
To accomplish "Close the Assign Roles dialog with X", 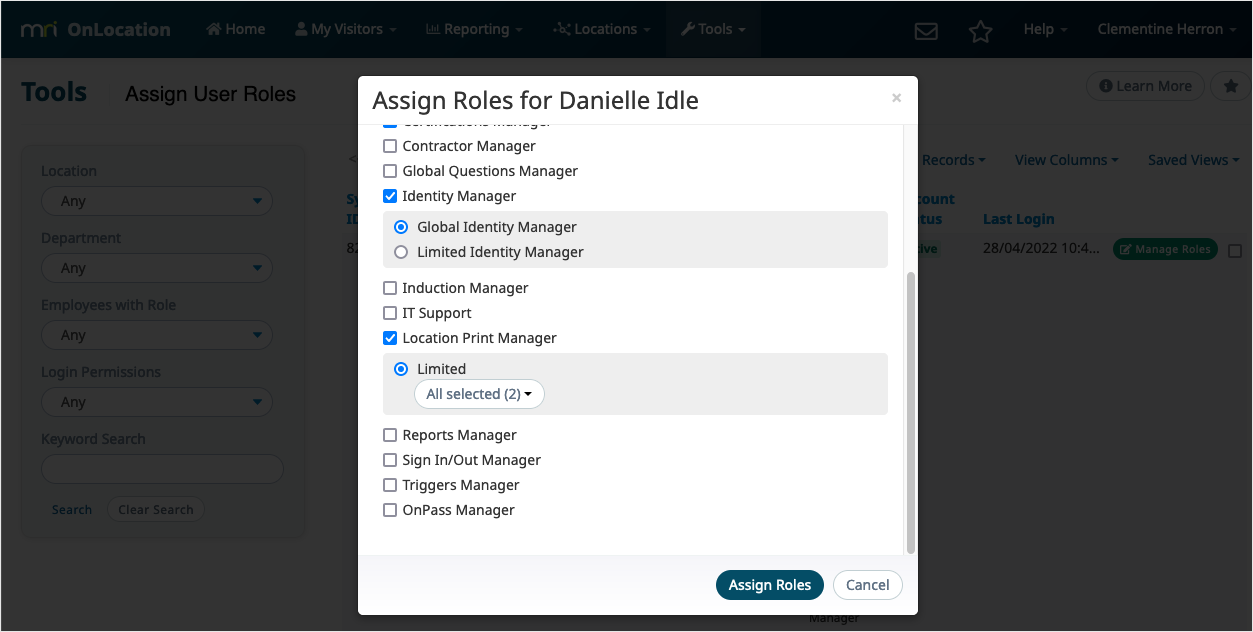I will coord(896,98).
